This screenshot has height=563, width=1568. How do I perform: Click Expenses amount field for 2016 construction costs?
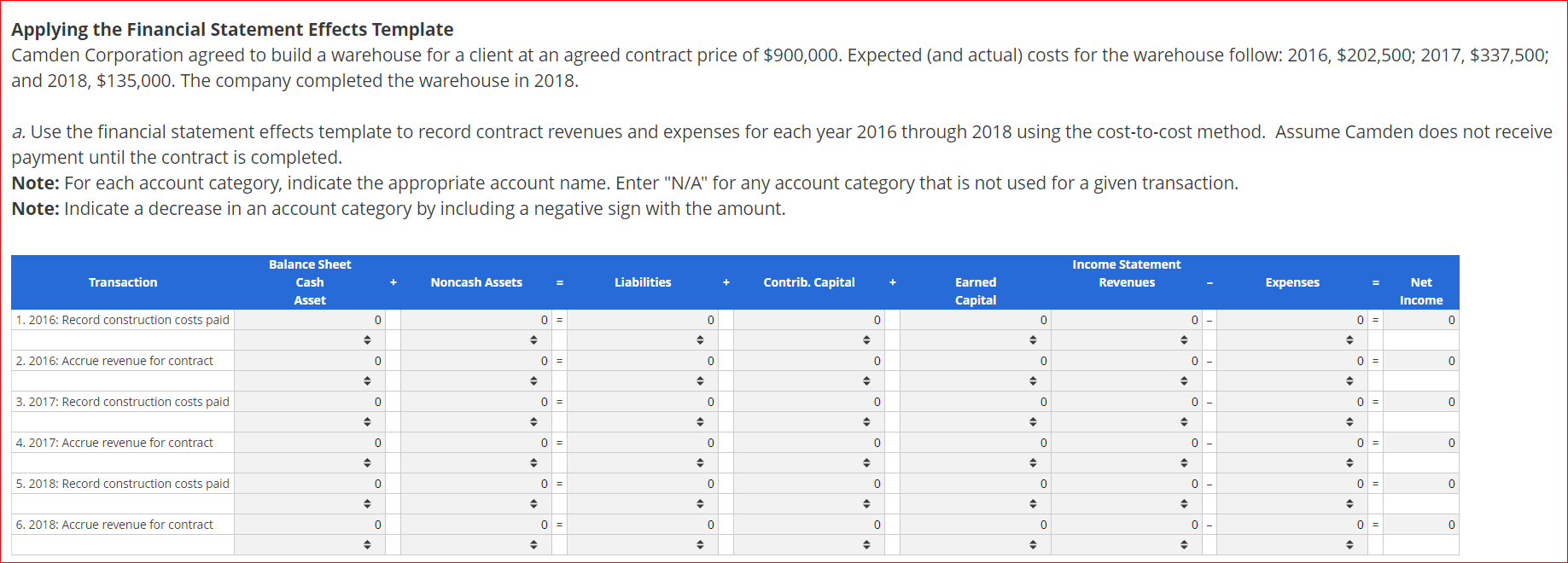[x=1292, y=320]
